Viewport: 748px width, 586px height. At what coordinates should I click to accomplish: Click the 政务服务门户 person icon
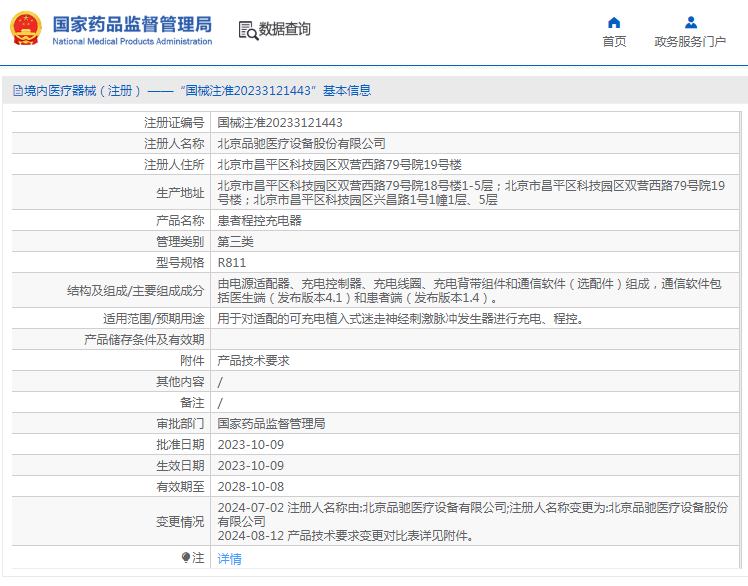[690, 22]
